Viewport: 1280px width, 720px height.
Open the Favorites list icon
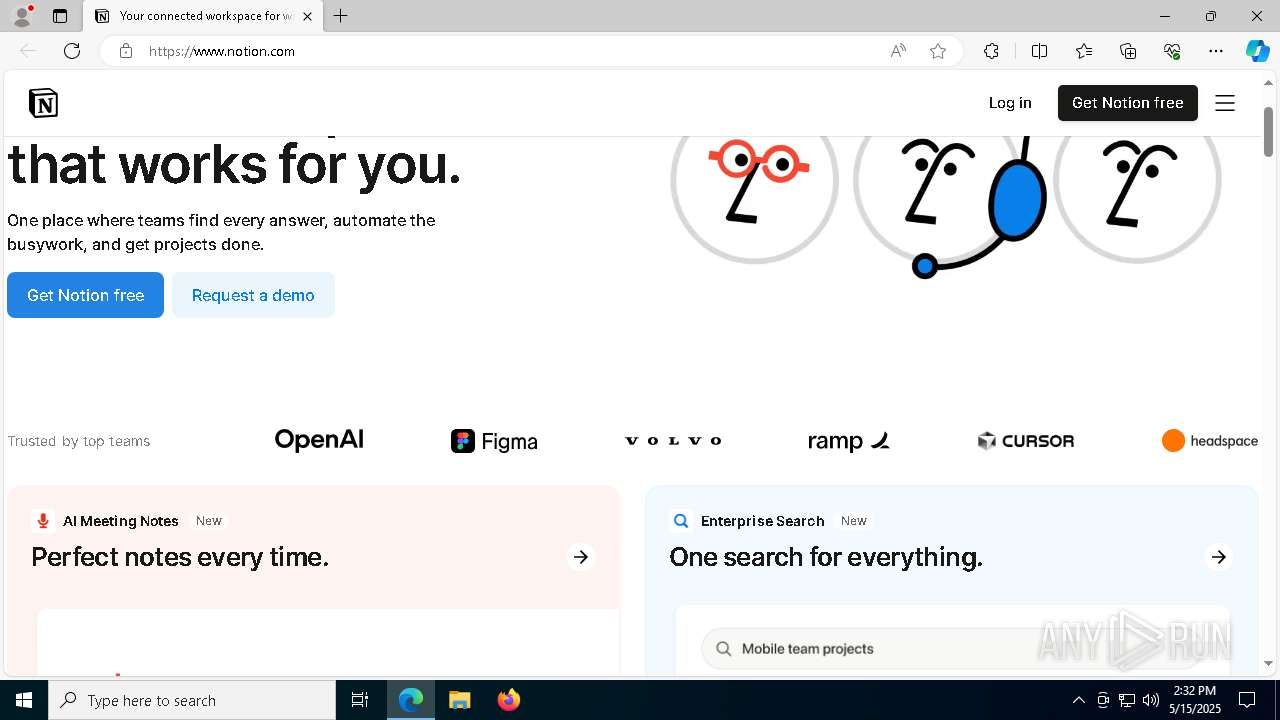click(1084, 51)
